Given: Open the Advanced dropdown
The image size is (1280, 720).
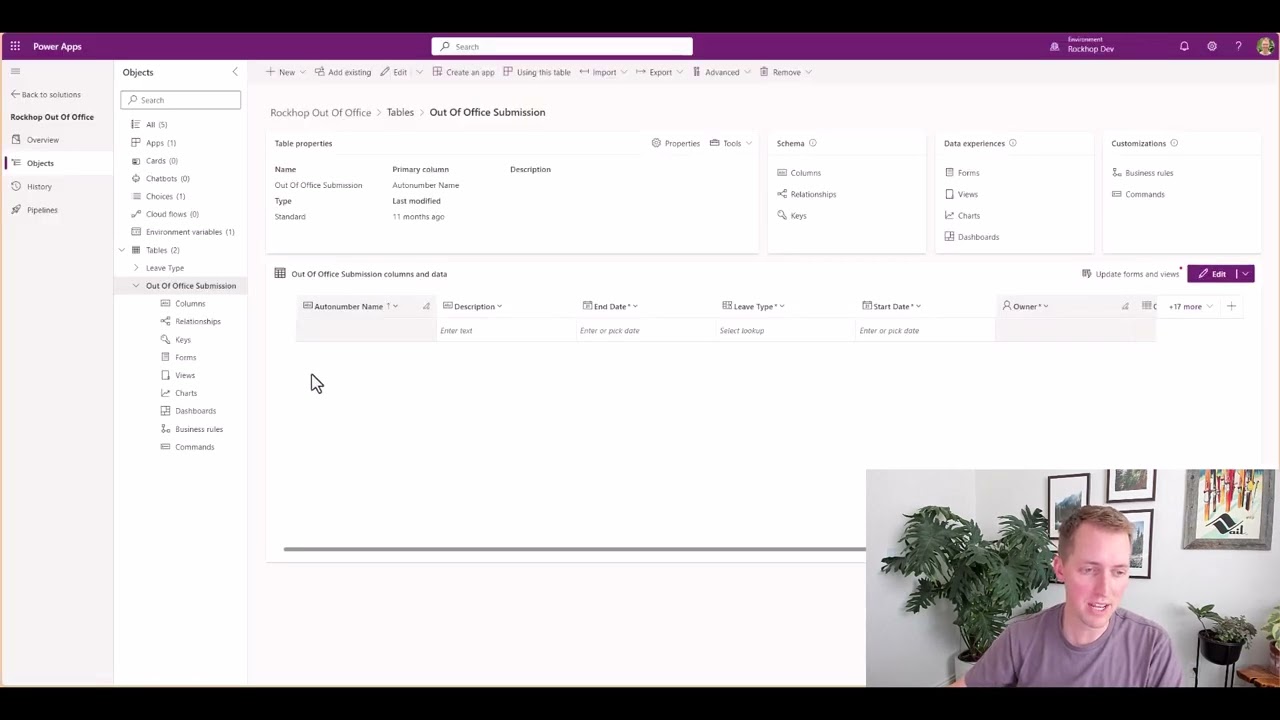Looking at the screenshot, I should [x=721, y=72].
